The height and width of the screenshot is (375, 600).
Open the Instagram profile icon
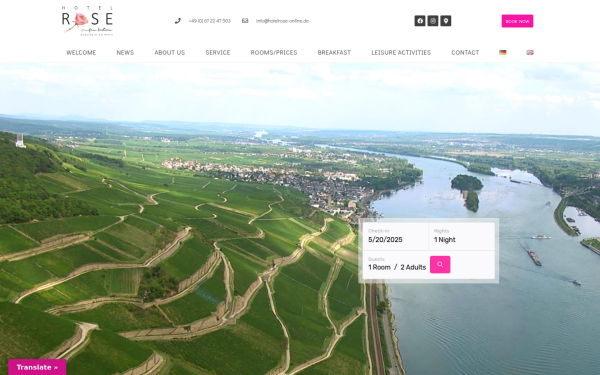433,21
